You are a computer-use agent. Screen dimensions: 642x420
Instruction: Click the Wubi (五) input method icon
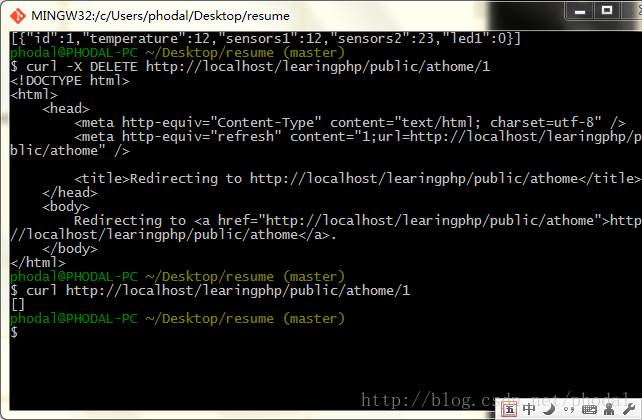coord(509,409)
